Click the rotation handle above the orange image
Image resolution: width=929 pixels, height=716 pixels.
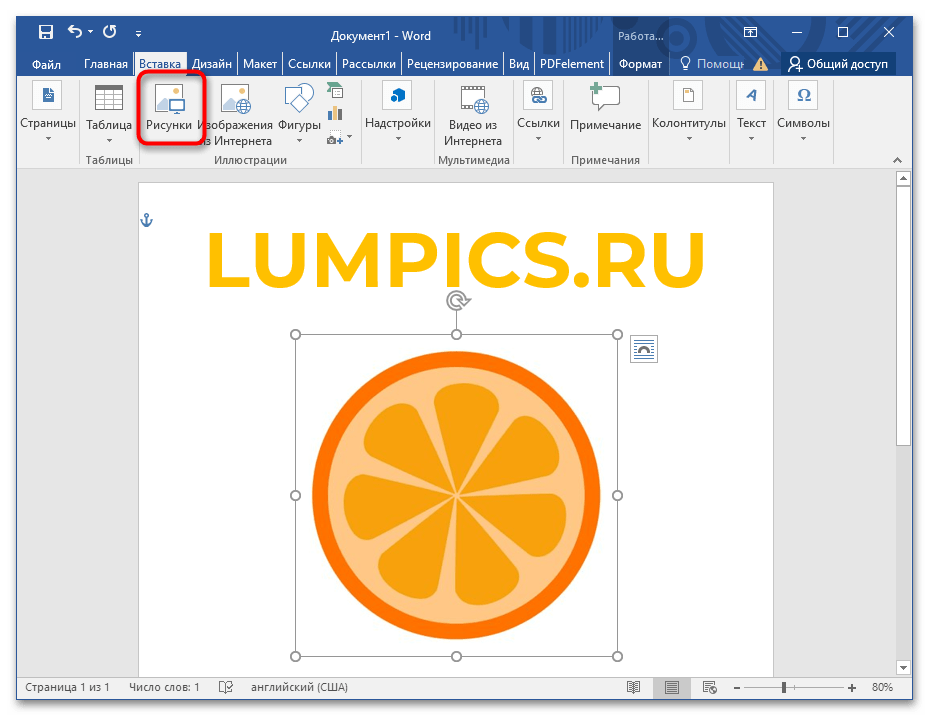(457, 301)
